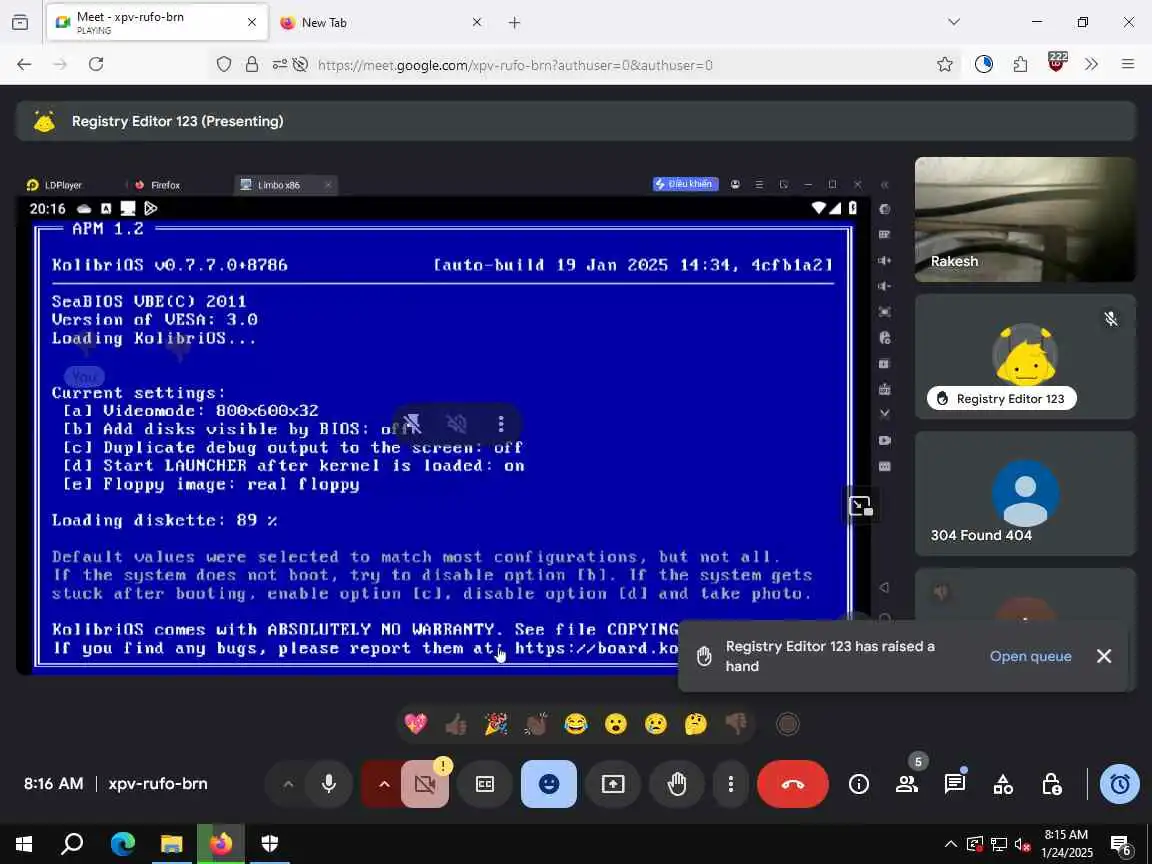The height and width of the screenshot is (864, 1152).
Task: Open the Activities panel
Action: (x=1003, y=784)
